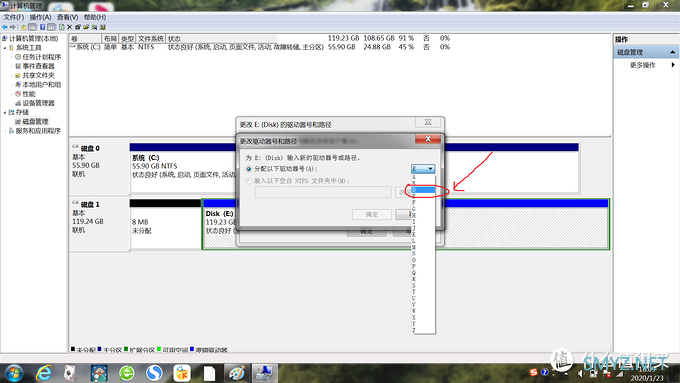This screenshot has height=383, width=680.
Task: Open the Solitaire cards taskbar icon
Action: pos(70,373)
